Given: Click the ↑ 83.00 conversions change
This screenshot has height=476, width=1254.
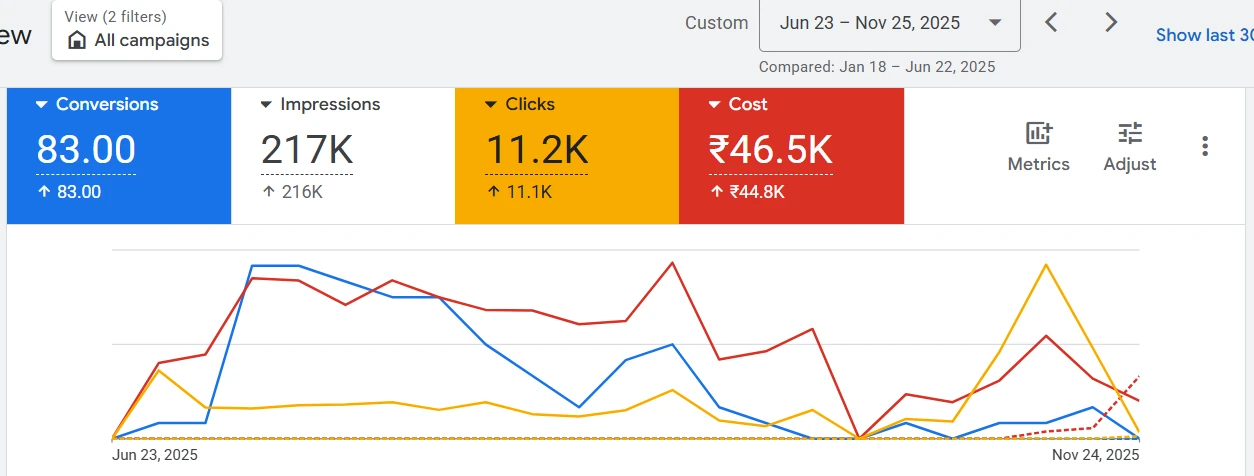Looking at the screenshot, I should [x=69, y=192].
